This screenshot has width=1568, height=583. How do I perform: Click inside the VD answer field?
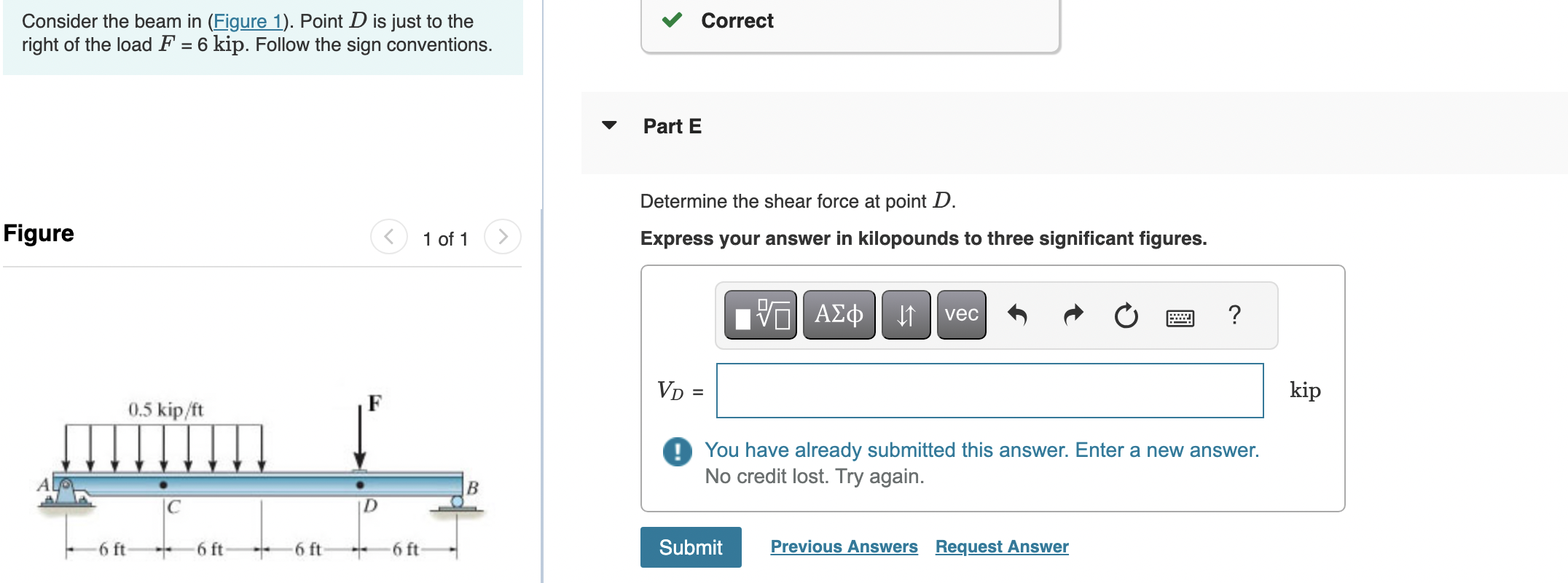989,390
